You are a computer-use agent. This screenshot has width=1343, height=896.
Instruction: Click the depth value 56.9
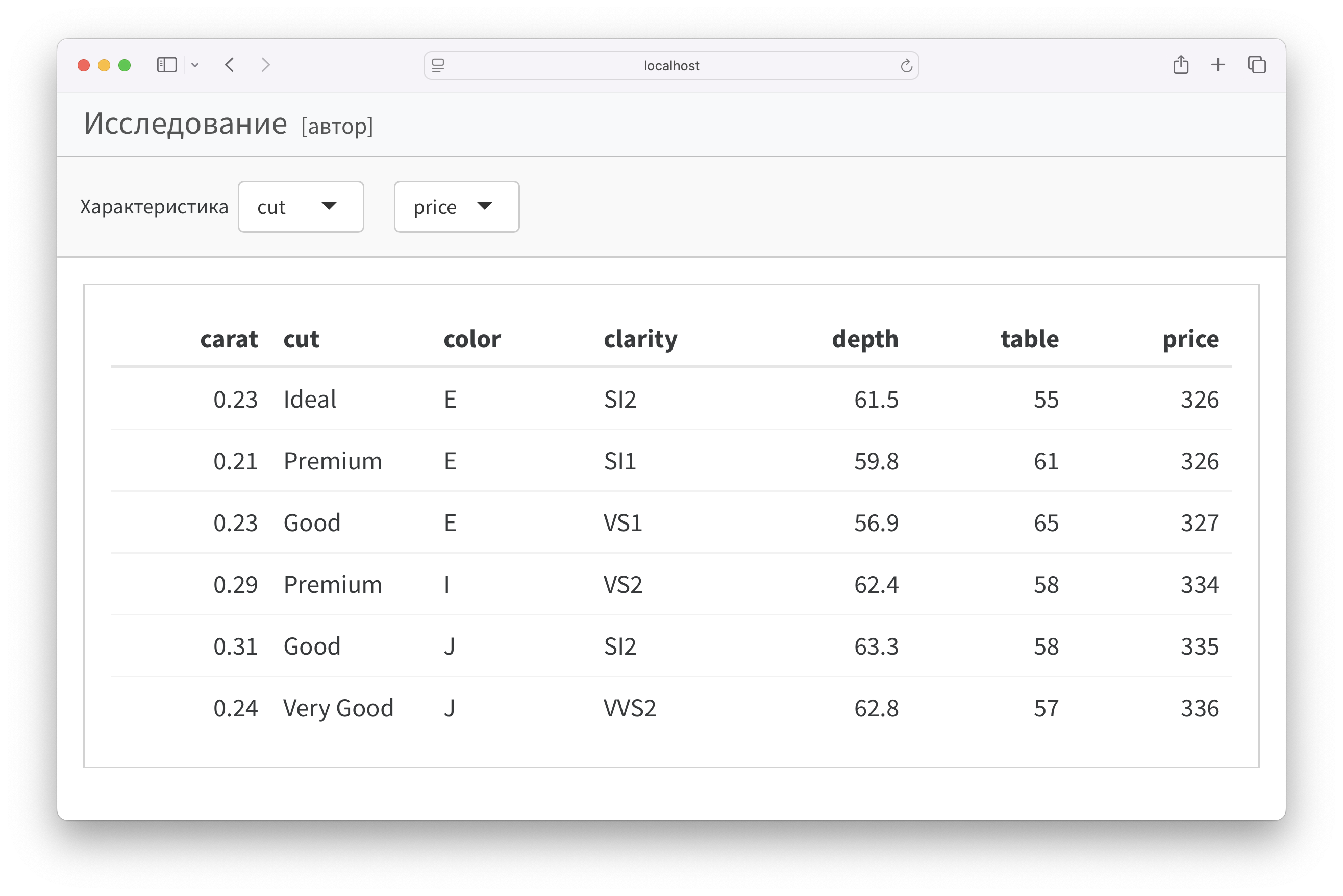[x=876, y=524]
